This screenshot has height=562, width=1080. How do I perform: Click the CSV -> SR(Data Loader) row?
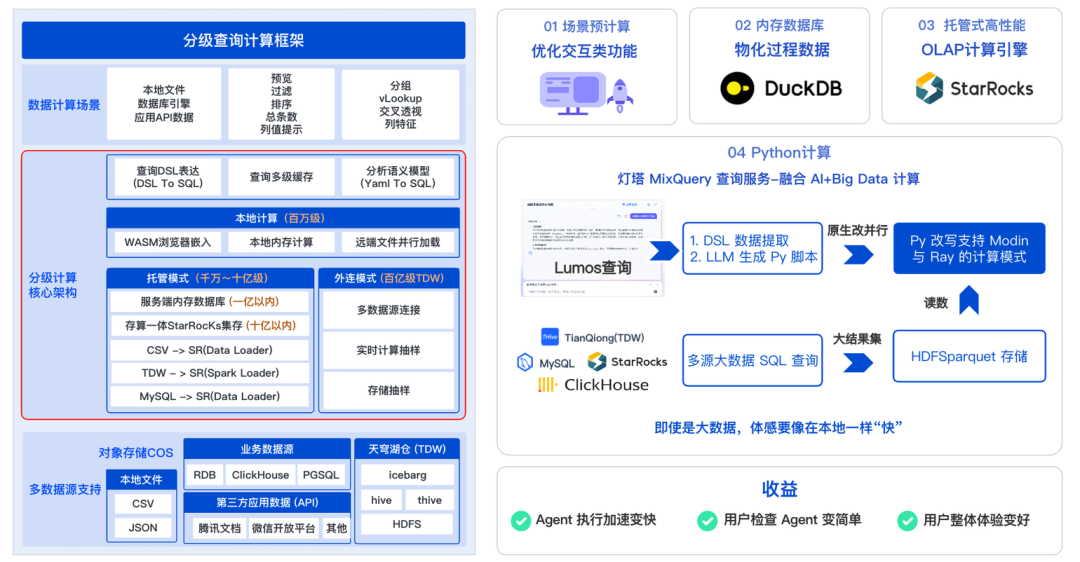[209, 350]
